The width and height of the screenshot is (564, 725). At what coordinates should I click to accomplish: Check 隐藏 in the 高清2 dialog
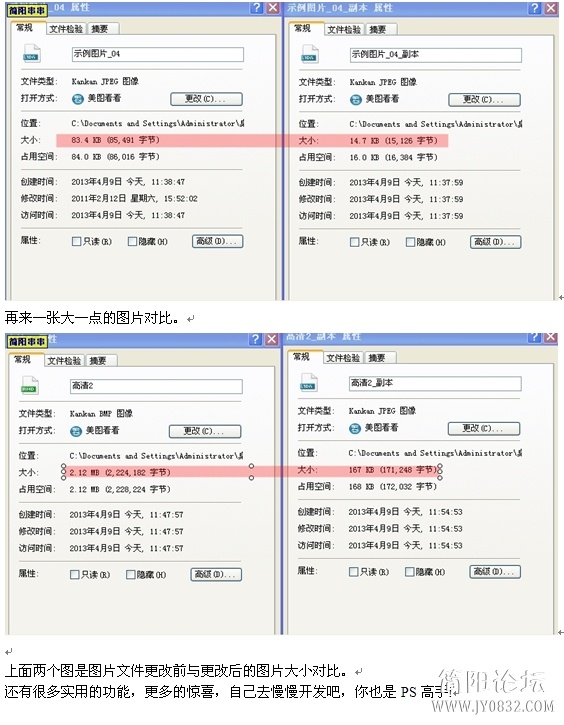tap(131, 574)
